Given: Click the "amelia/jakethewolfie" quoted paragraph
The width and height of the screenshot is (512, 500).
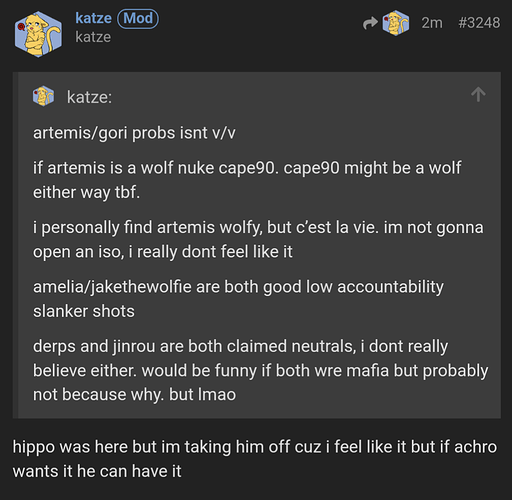Looking at the screenshot, I should coord(238,299).
